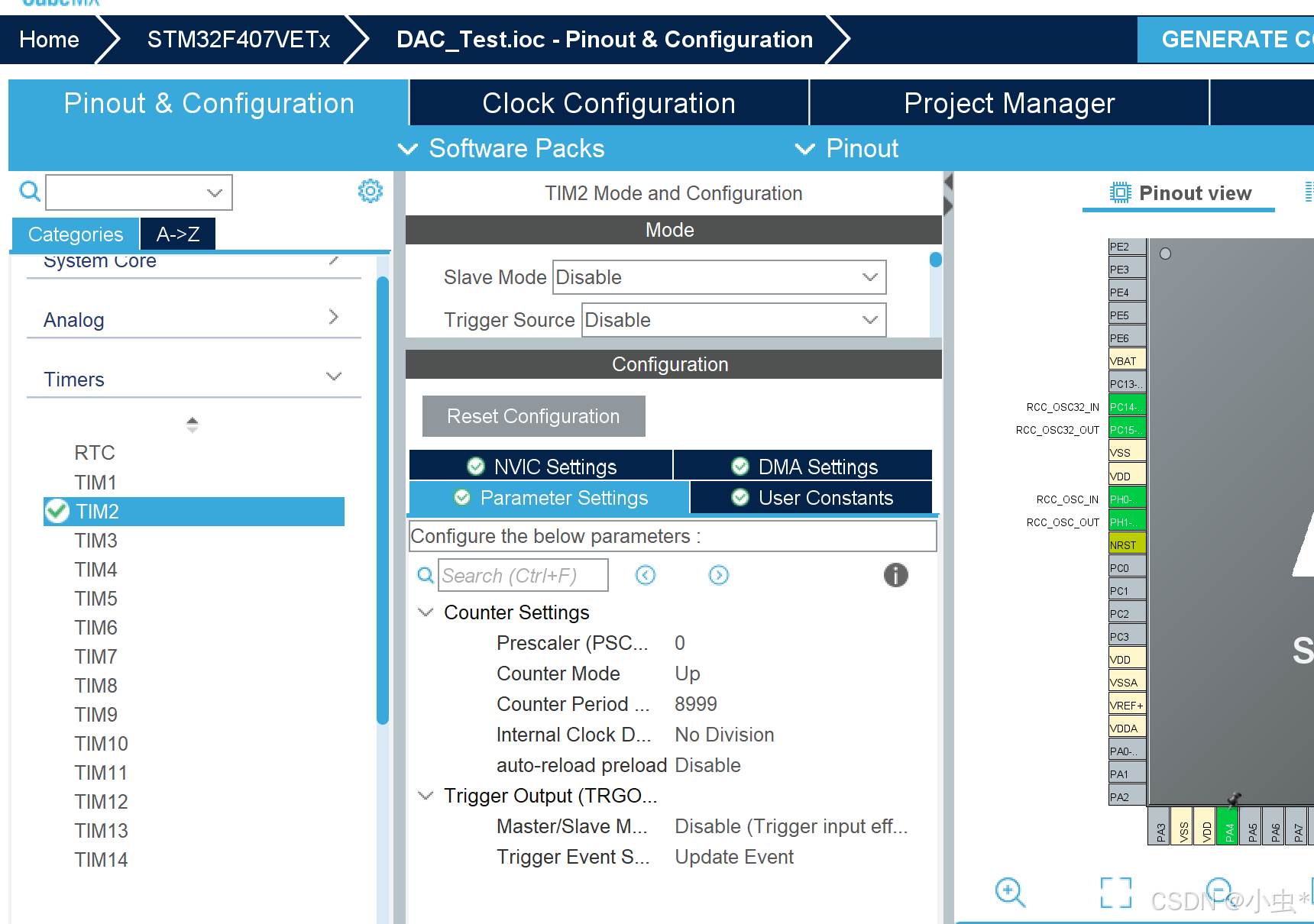This screenshot has height=924, width=1314.
Task: Select the PA0 pin
Action: coord(1127,751)
